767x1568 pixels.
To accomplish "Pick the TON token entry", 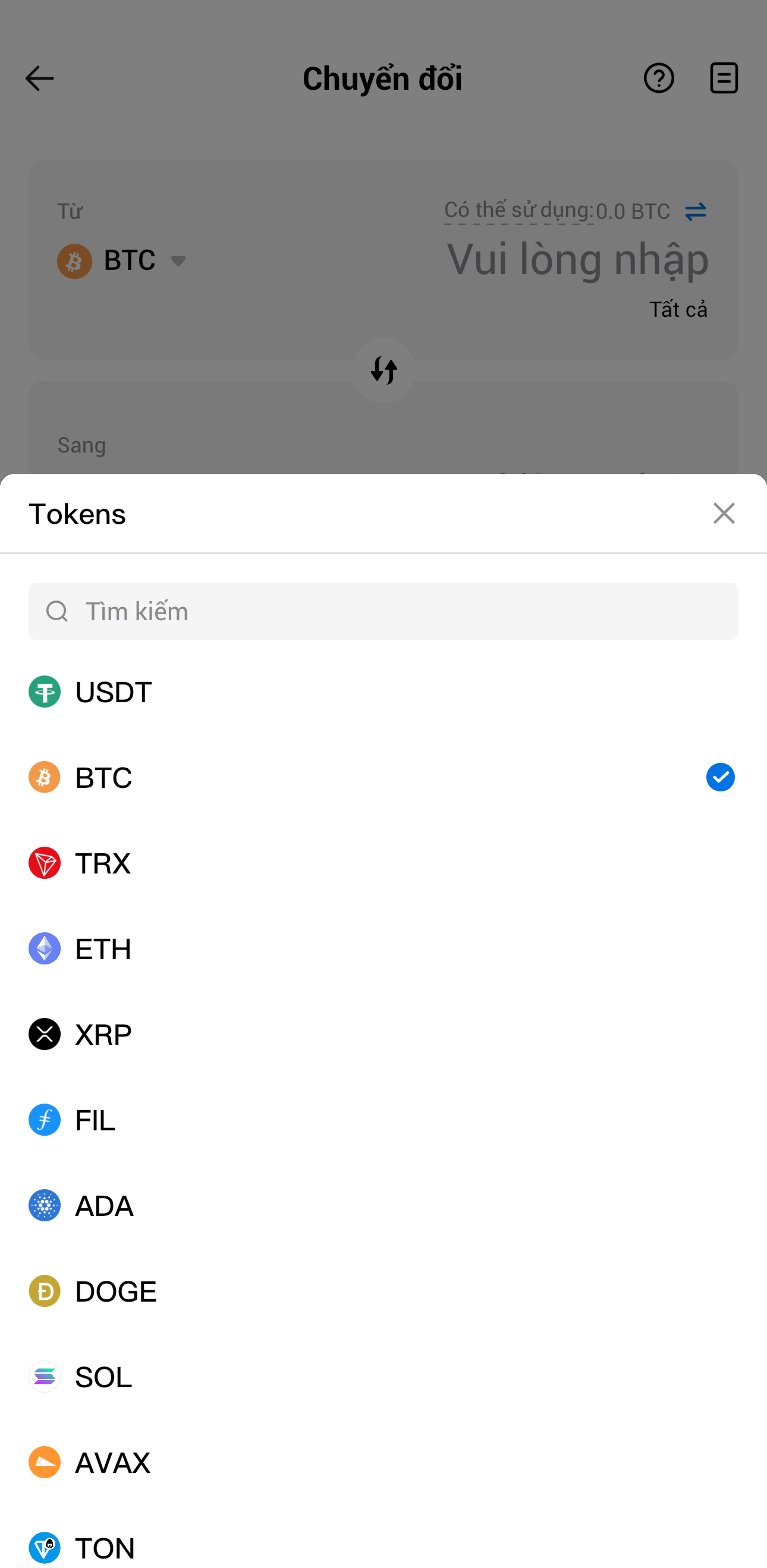I will point(105,1547).
